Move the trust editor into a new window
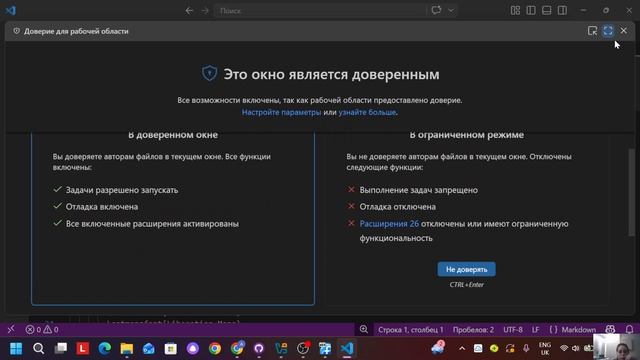The width and height of the screenshot is (640, 360). (592, 31)
